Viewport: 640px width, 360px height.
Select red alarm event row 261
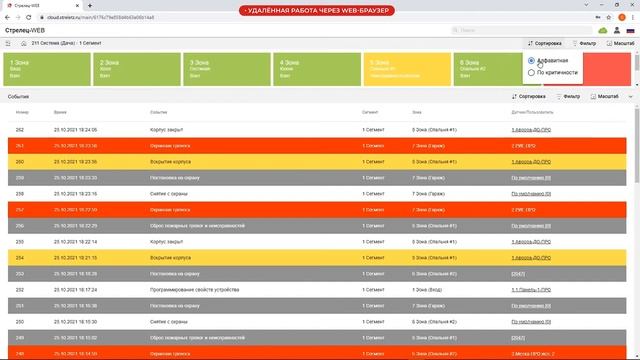(317, 146)
